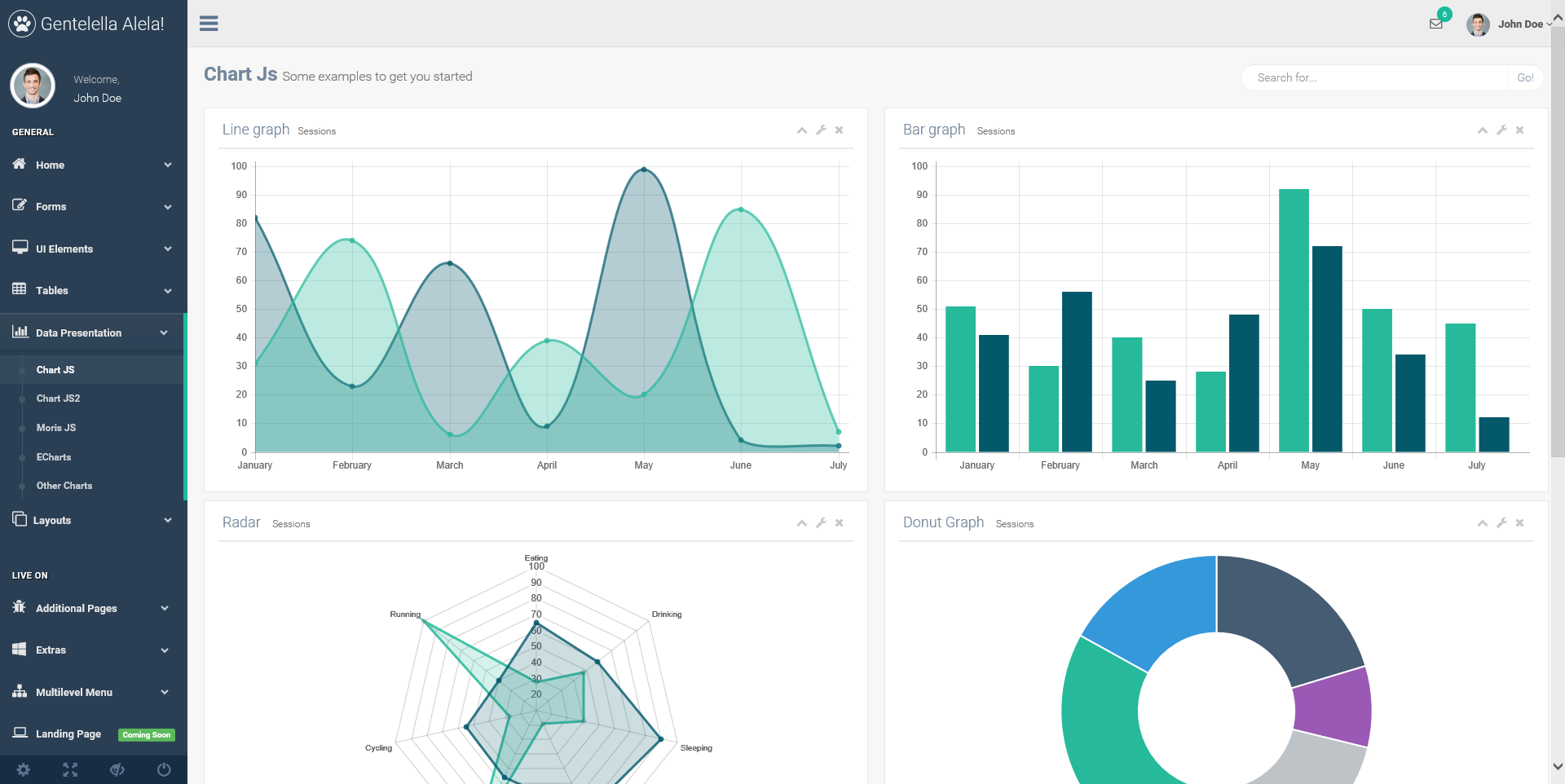Select Chart JS submenu item
The width and height of the screenshot is (1565, 784).
coord(55,370)
